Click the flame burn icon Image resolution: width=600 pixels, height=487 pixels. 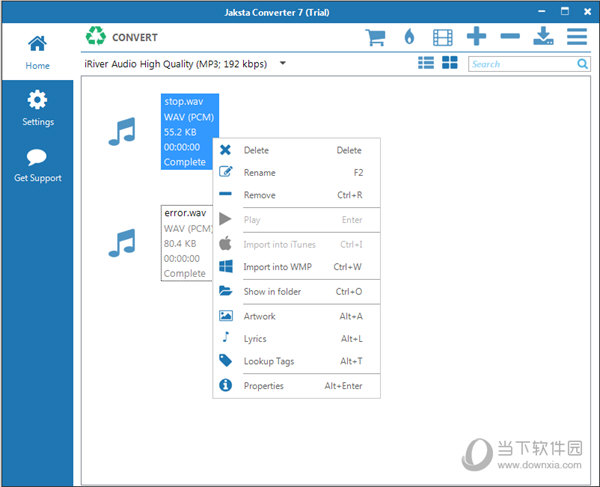click(x=409, y=37)
